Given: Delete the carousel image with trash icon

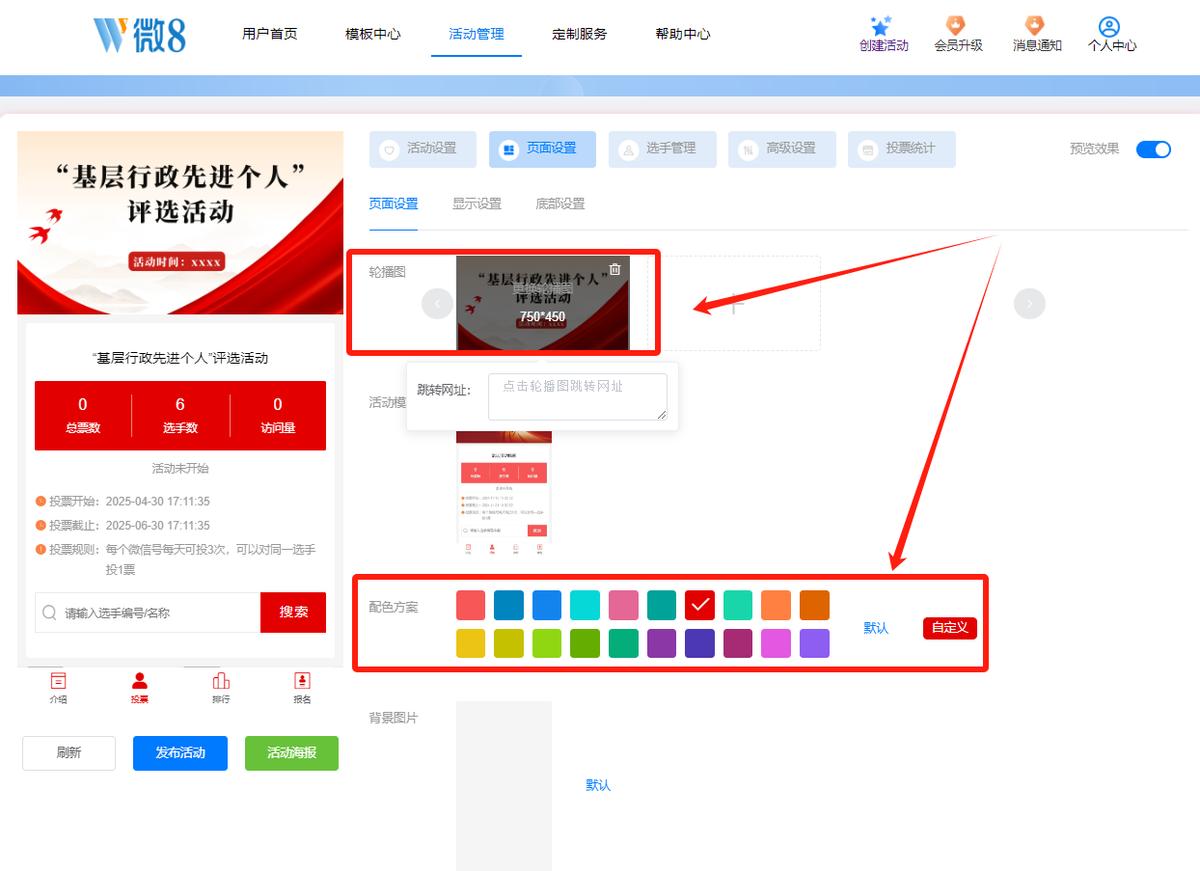Looking at the screenshot, I should point(615,269).
